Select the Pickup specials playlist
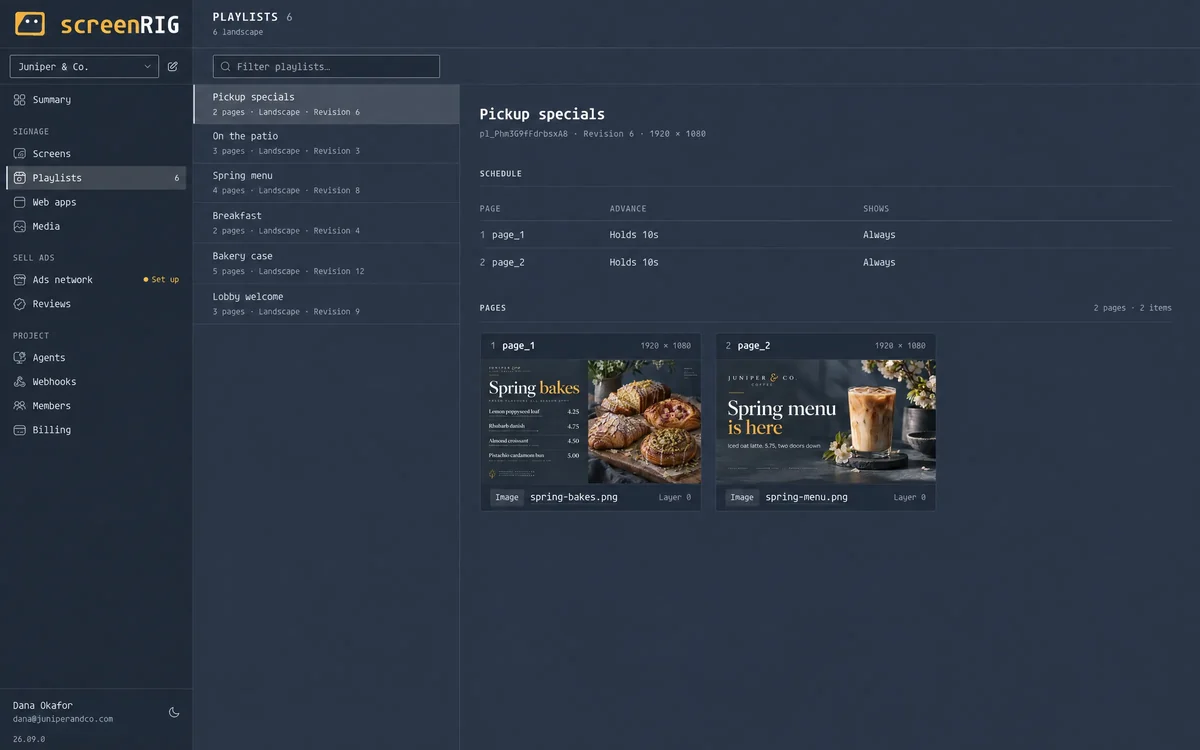The width and height of the screenshot is (1200, 750). point(326,104)
